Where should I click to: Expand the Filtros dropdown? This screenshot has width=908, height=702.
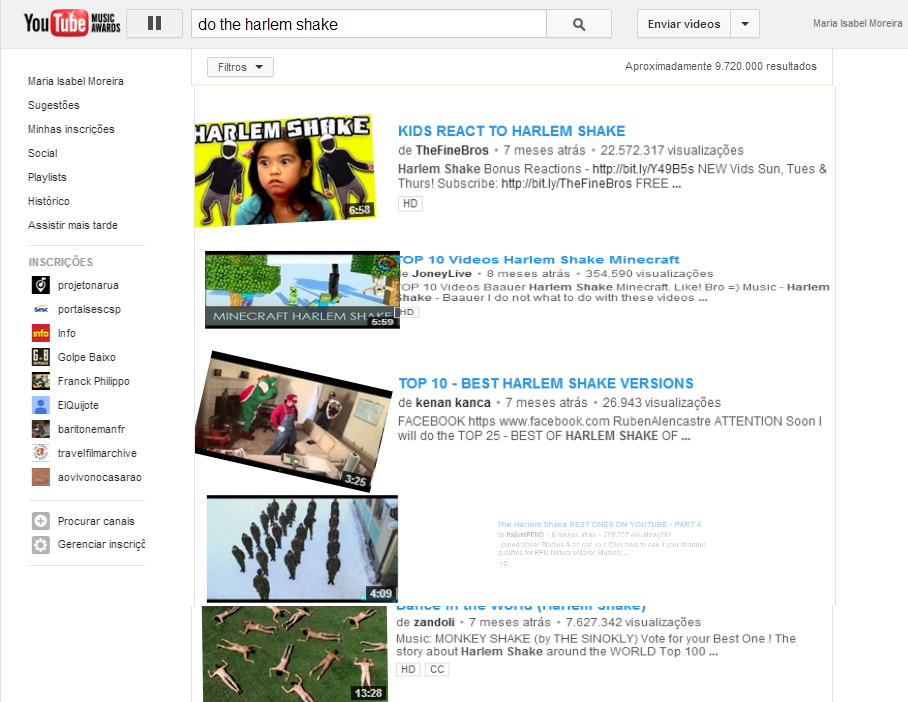coord(240,67)
